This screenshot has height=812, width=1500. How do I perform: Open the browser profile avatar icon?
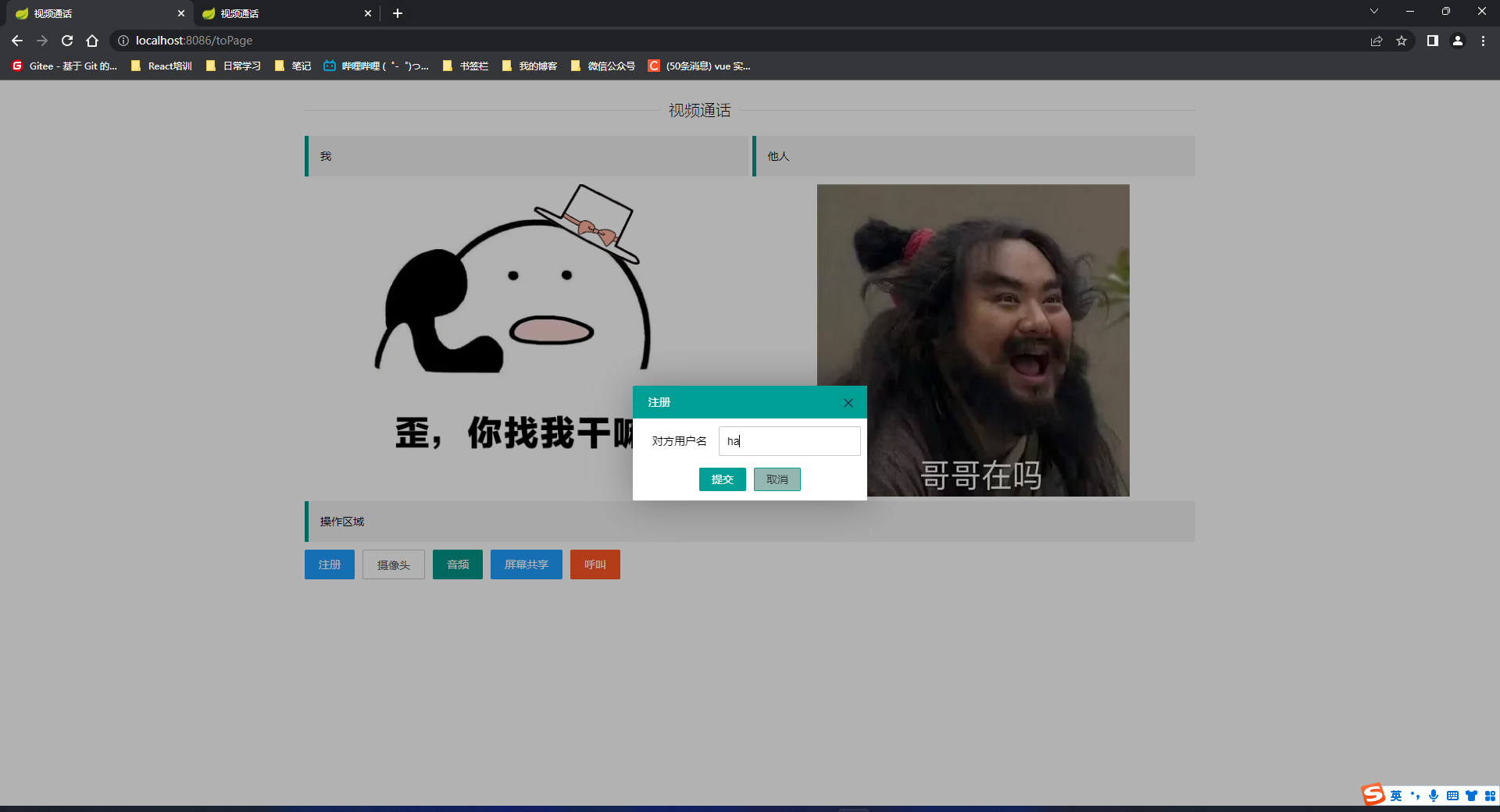point(1458,41)
